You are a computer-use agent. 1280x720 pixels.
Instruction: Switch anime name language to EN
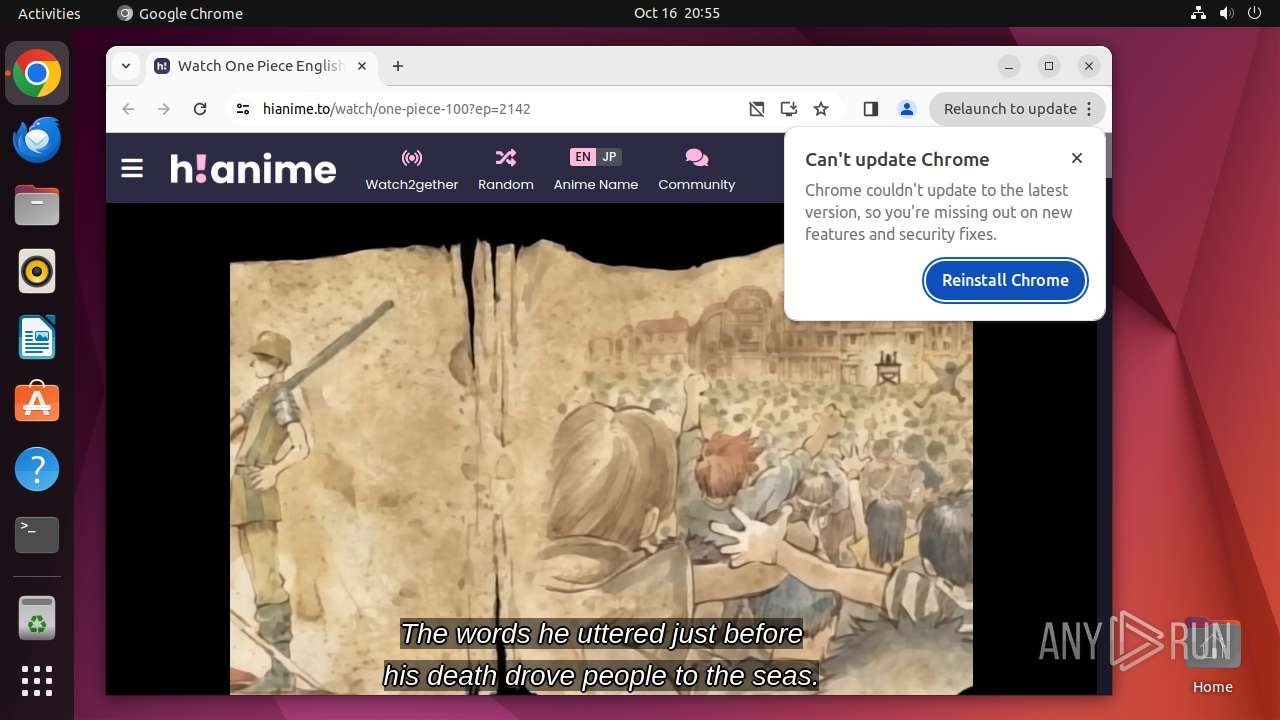[583, 157]
